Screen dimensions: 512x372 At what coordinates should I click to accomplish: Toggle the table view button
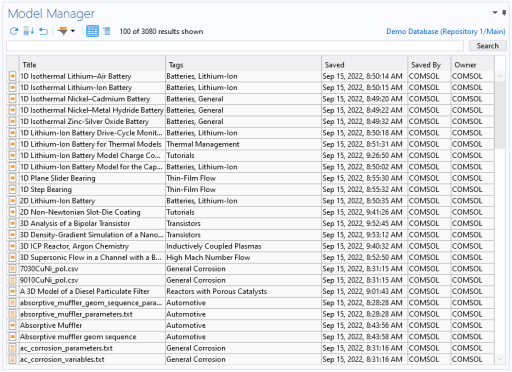[92, 31]
